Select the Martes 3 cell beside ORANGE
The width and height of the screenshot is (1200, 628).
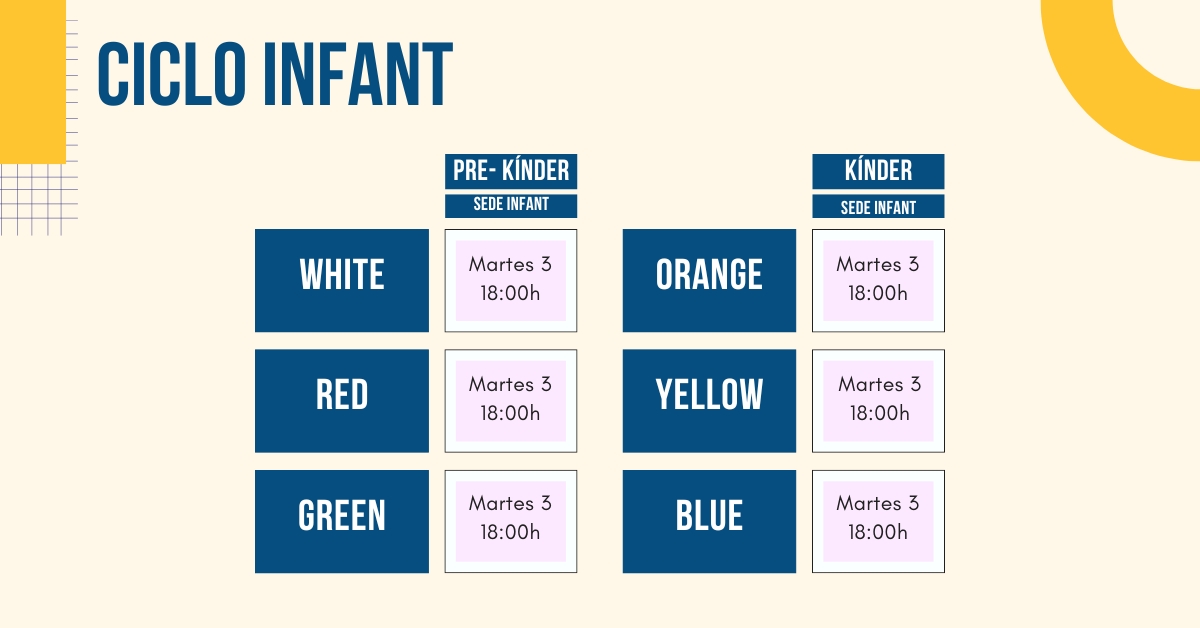[878, 280]
